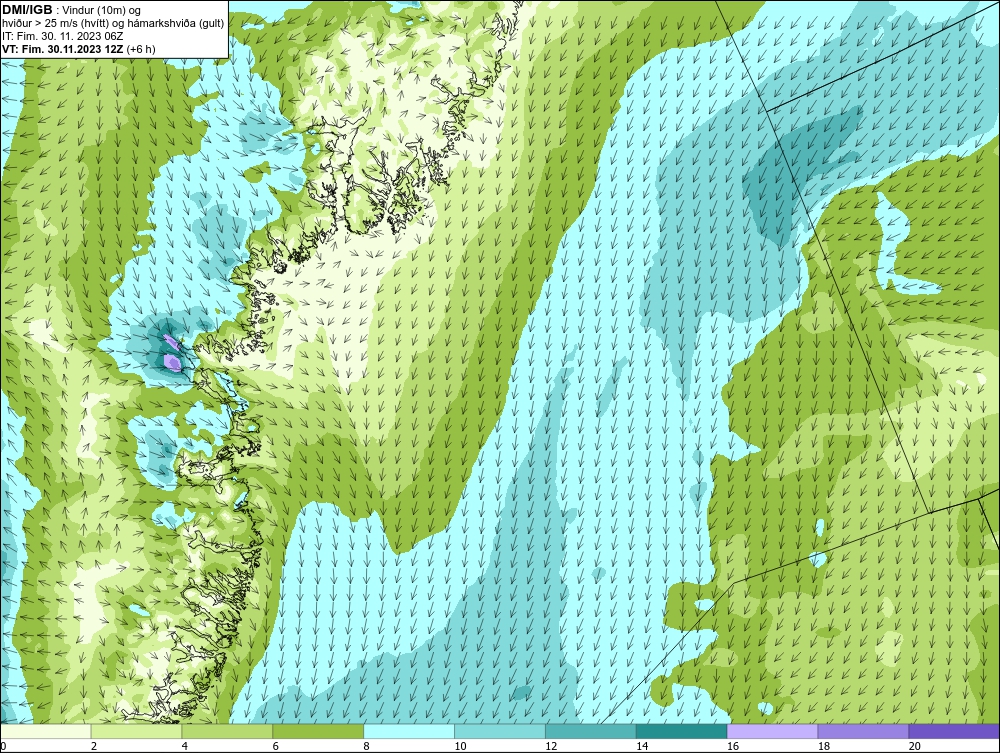Click the legend scale label "16"
This screenshot has width=1000, height=753.
(x=733, y=746)
